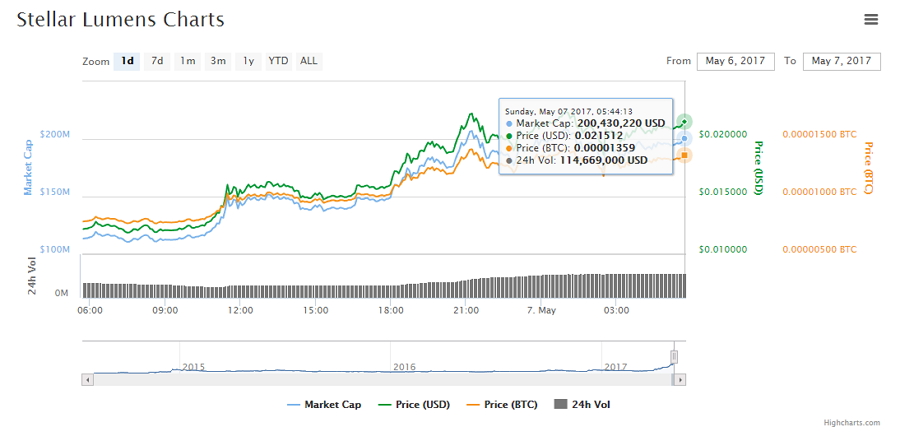
Task: Select the 1y zoom range
Action: click(x=249, y=61)
